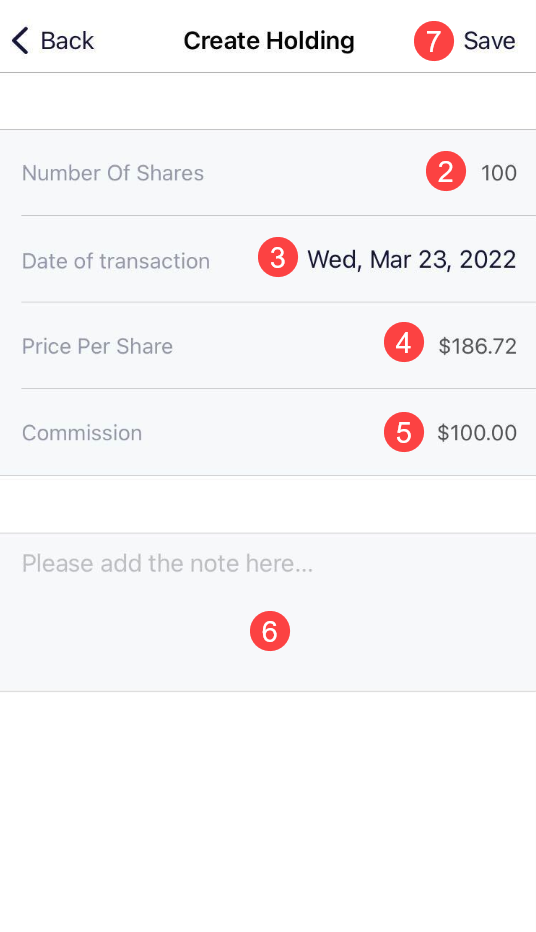This screenshot has height=932, width=536.
Task: Click the red number 3 marker
Action: point(278,257)
